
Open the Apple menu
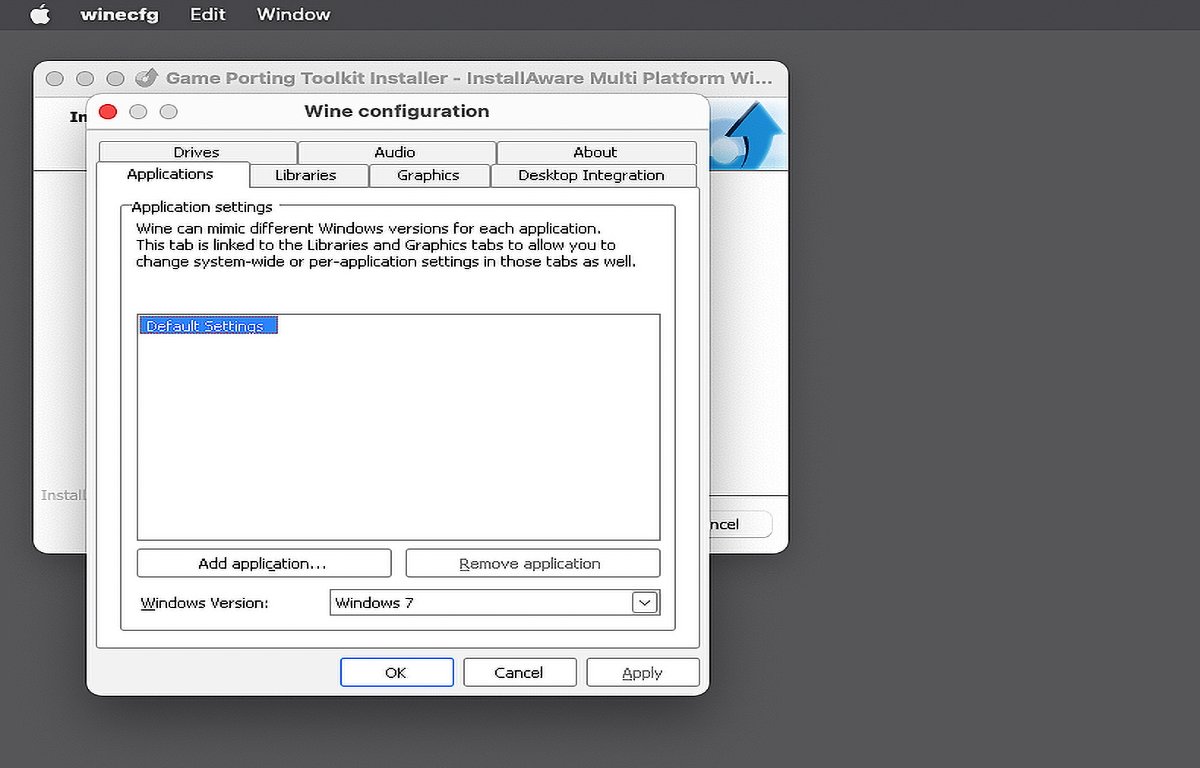point(40,15)
